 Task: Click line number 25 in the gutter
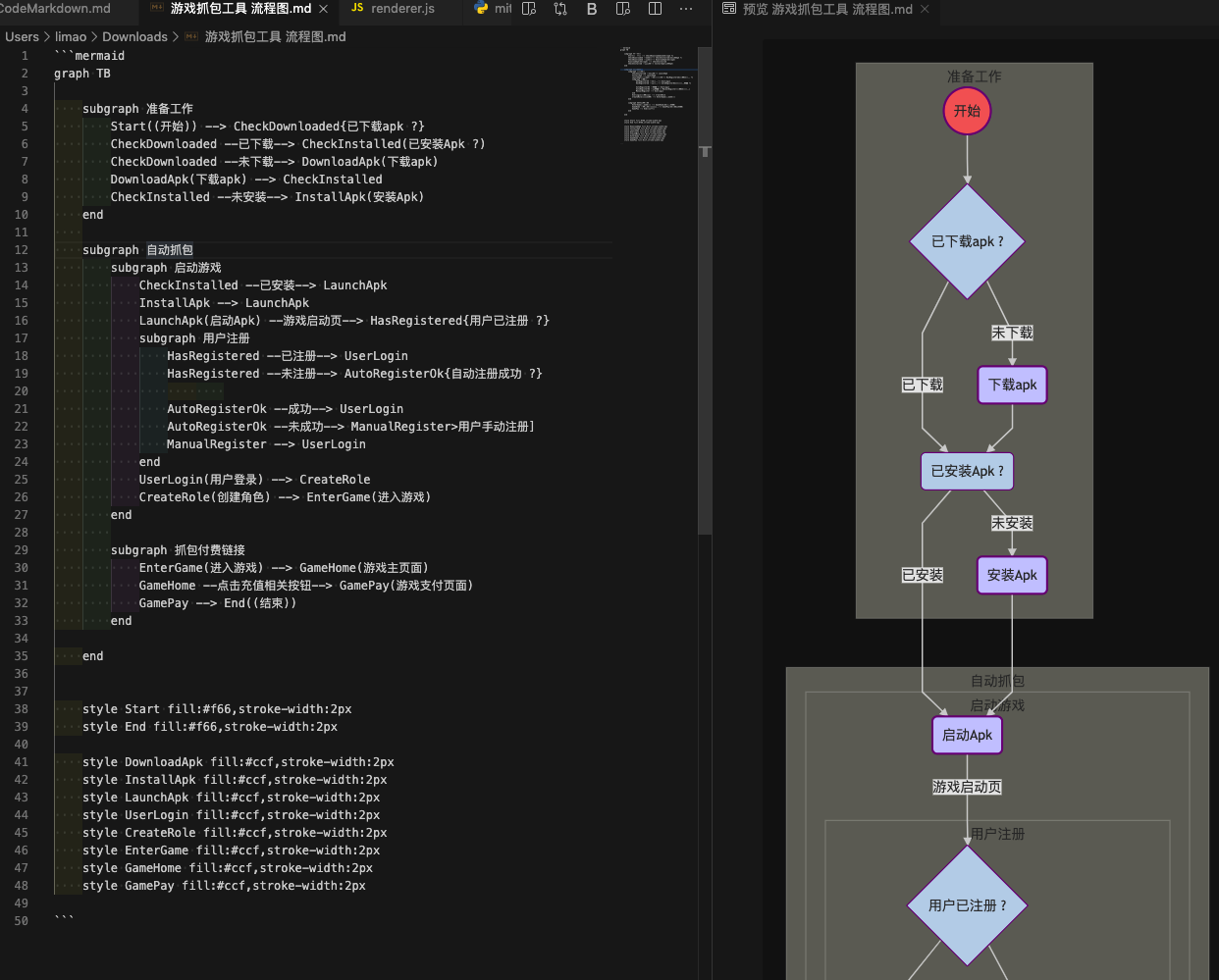22,480
